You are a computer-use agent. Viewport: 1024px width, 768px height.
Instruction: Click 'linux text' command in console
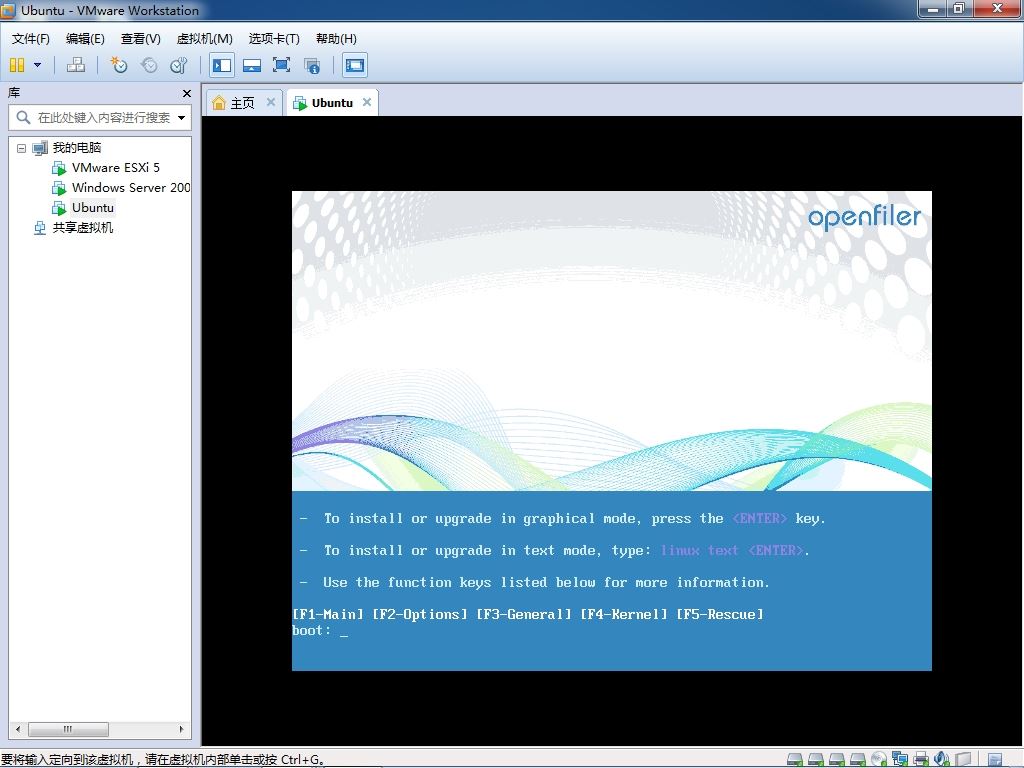[699, 551]
